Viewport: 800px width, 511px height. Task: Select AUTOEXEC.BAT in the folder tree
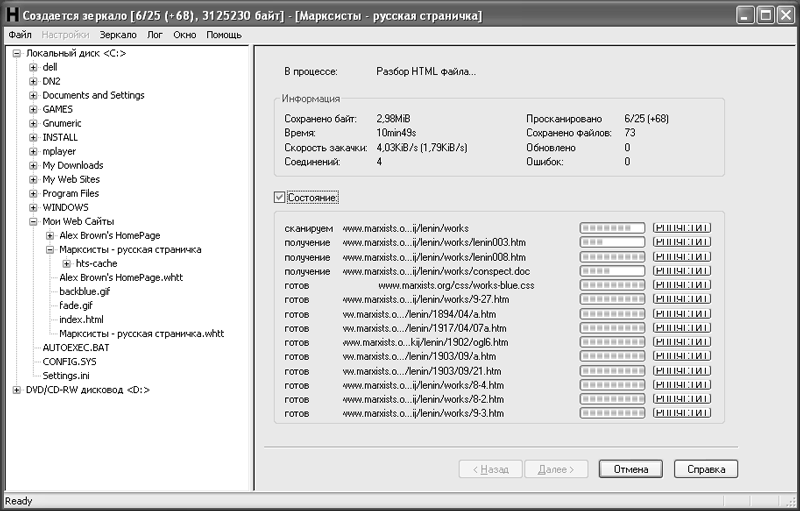click(76, 348)
